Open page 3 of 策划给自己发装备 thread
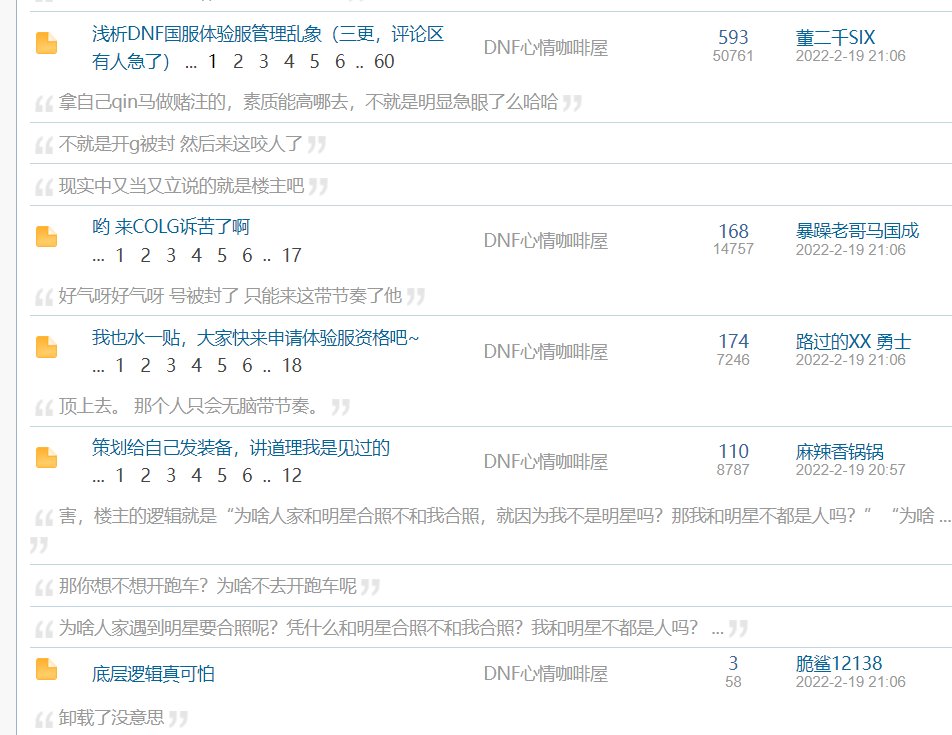This screenshot has width=952, height=735. [171, 475]
